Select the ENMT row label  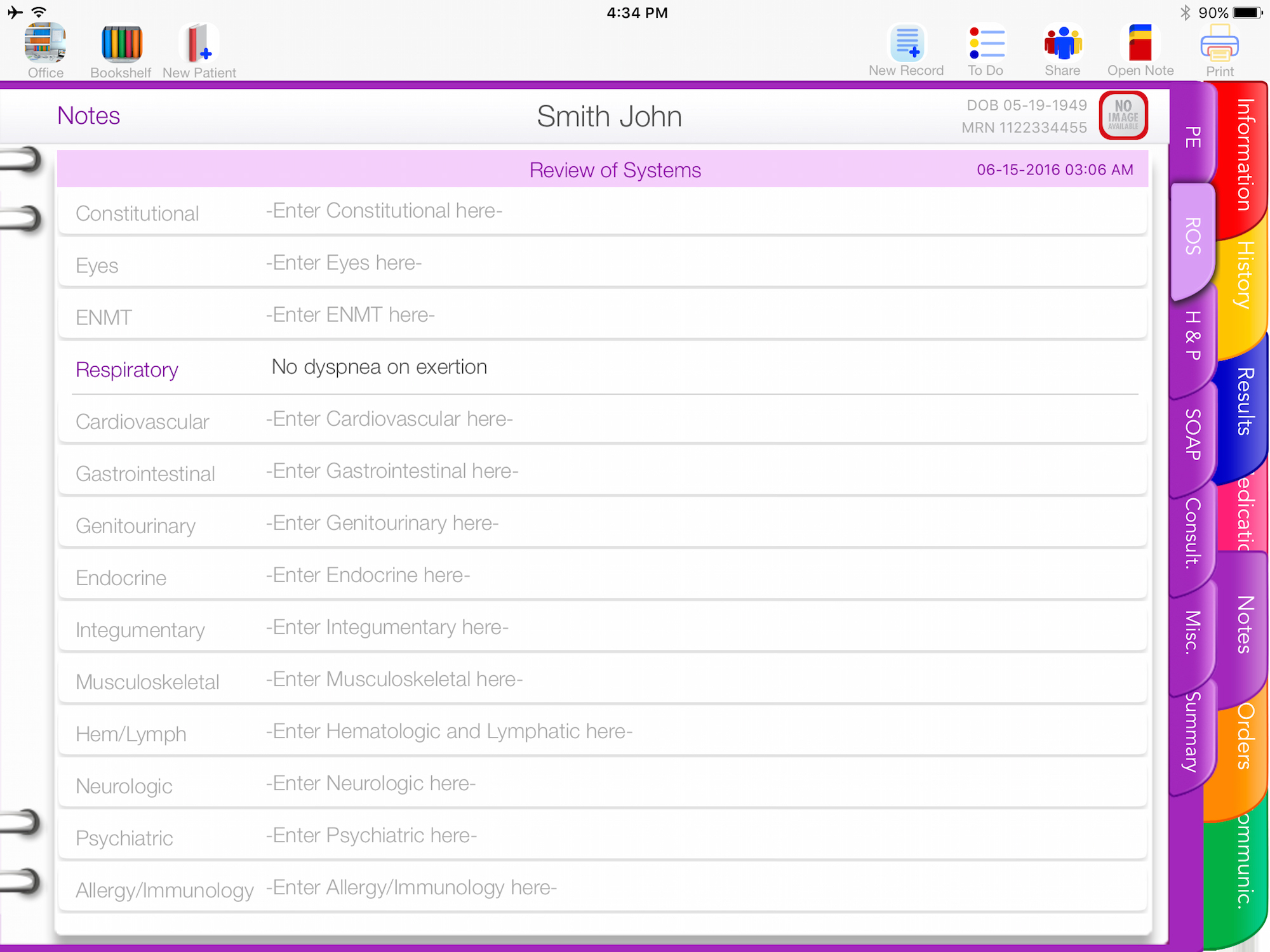(x=104, y=317)
